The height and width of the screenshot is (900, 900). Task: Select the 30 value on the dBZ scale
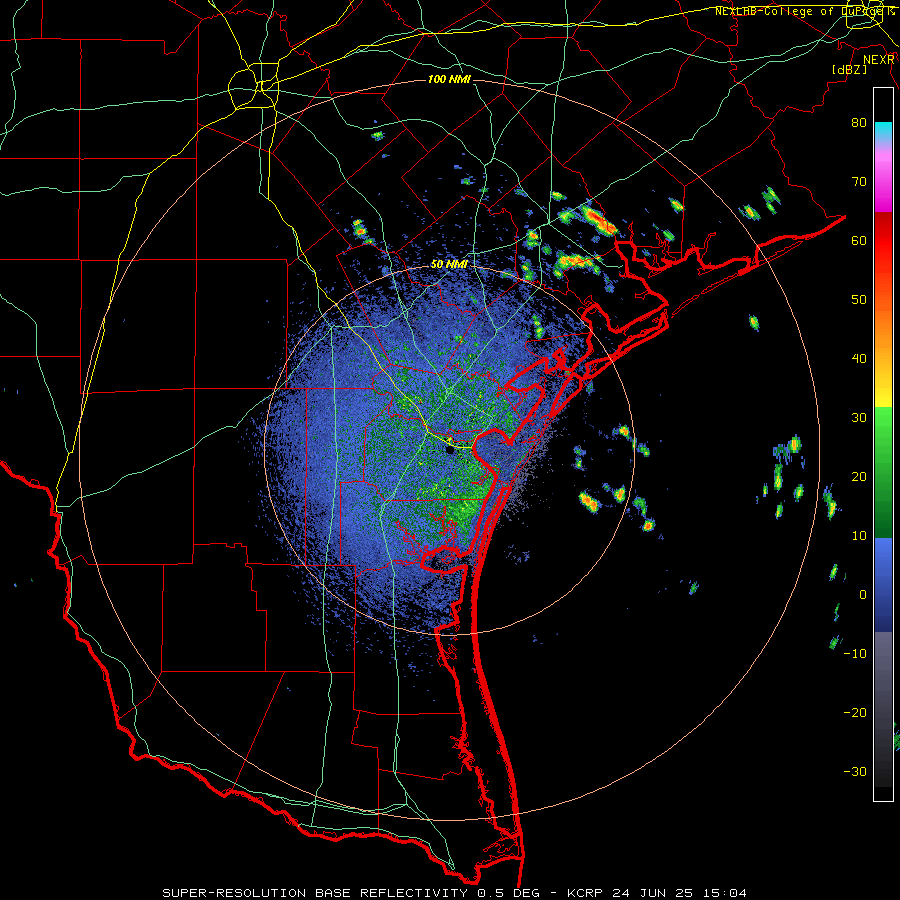[x=859, y=417]
